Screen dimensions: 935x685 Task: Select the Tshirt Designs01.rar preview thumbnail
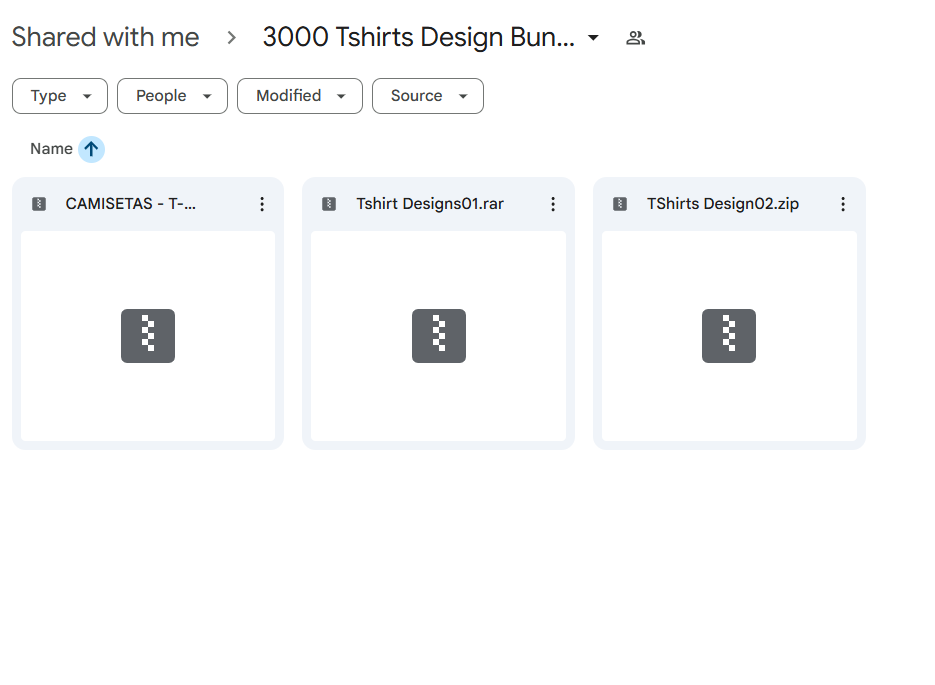point(438,336)
